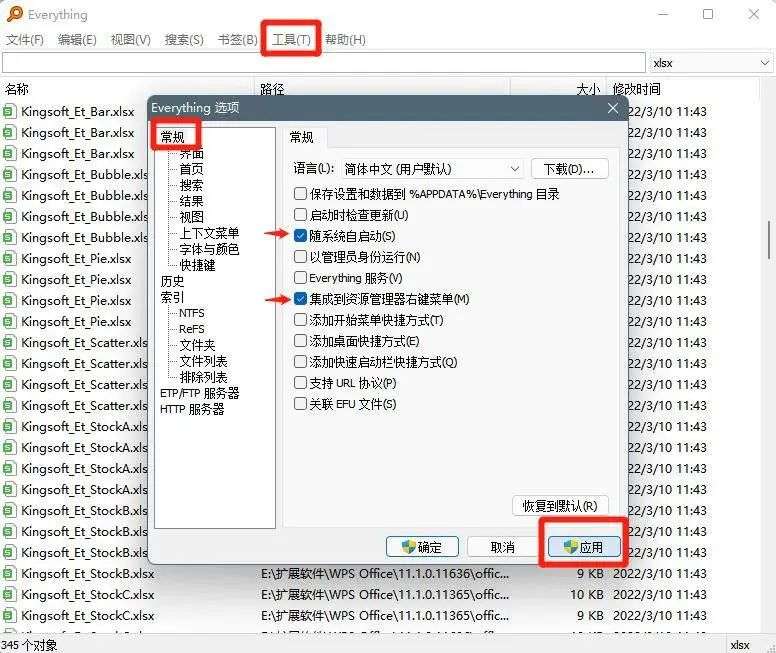Click 恢复到默认(R) button
The width and height of the screenshot is (776, 653).
coord(560,506)
